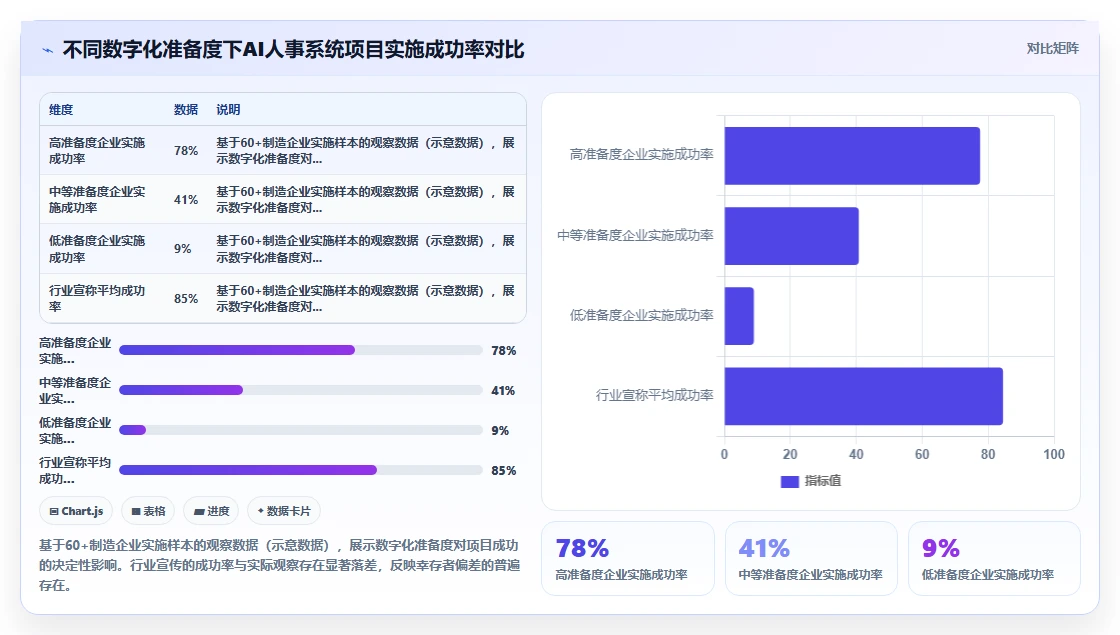This screenshot has width=1120, height=635.
Task: Click the 9% progress bar
Action: tap(301, 430)
